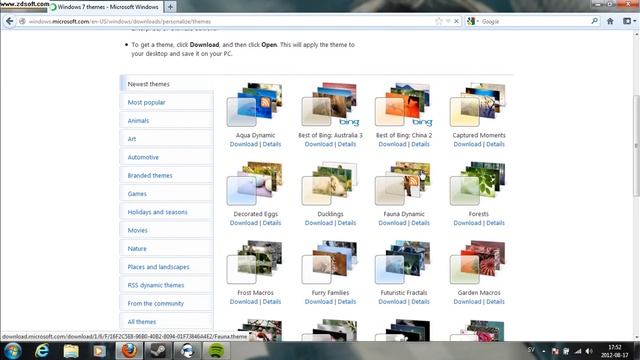640x360 pixels.
Task: Download the Frost Macros theme
Action: pos(244,302)
